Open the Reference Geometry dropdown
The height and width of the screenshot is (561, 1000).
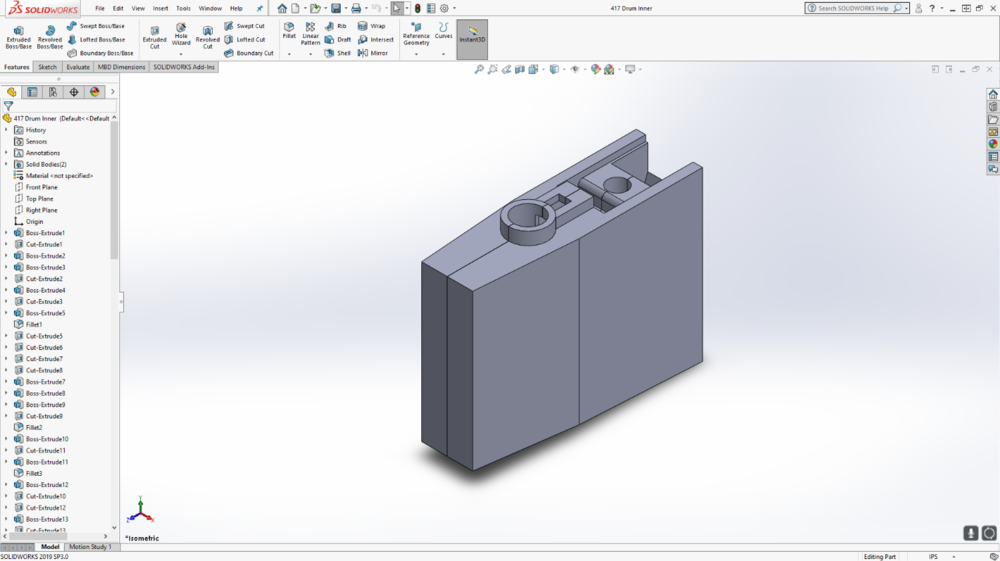tap(416, 53)
